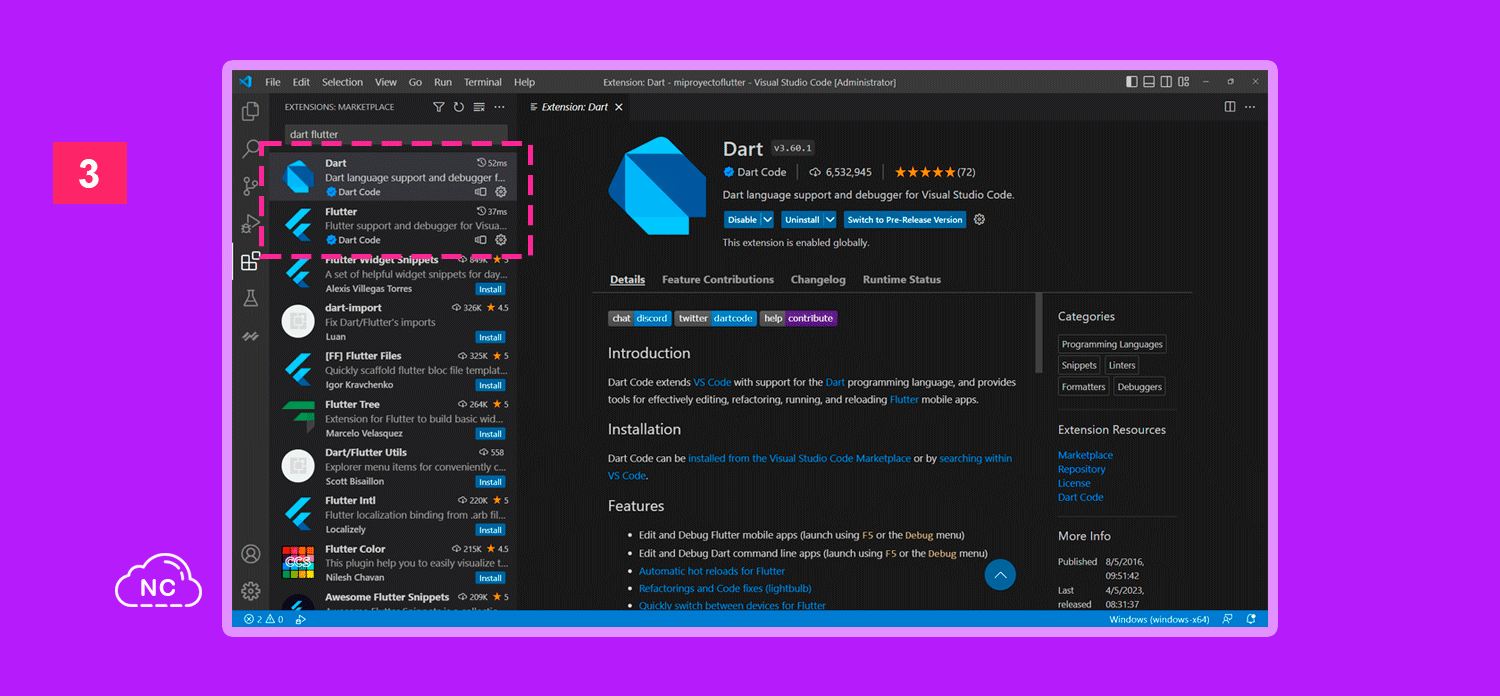The image size is (1500, 696).
Task: Open the manage gear for Flutter extension row
Action: [x=501, y=240]
